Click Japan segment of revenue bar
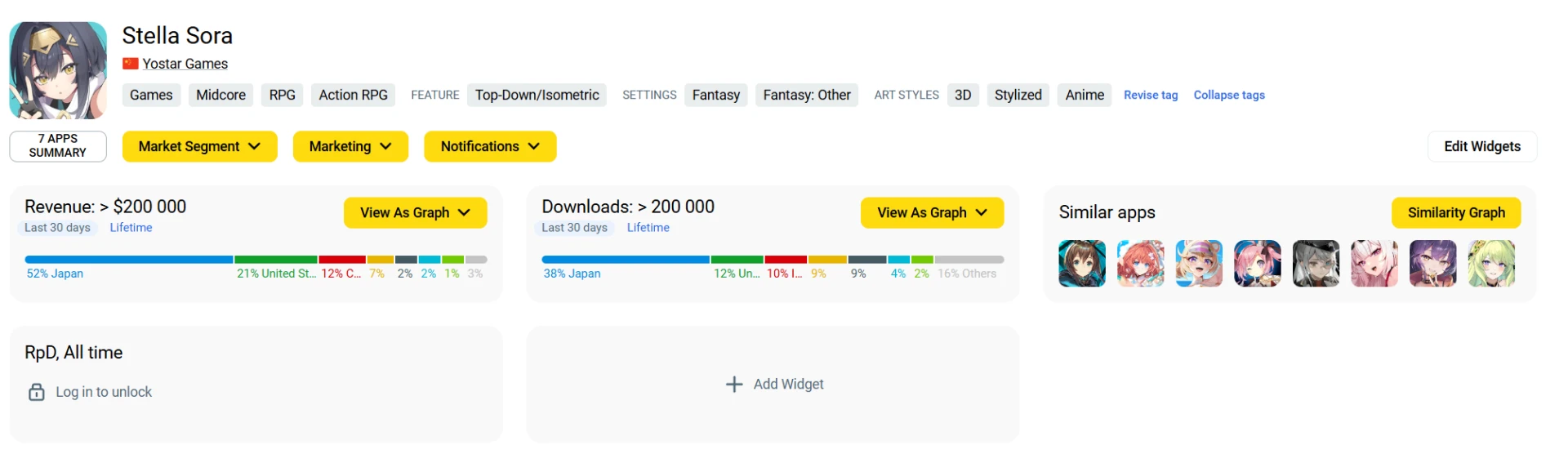 [128, 260]
